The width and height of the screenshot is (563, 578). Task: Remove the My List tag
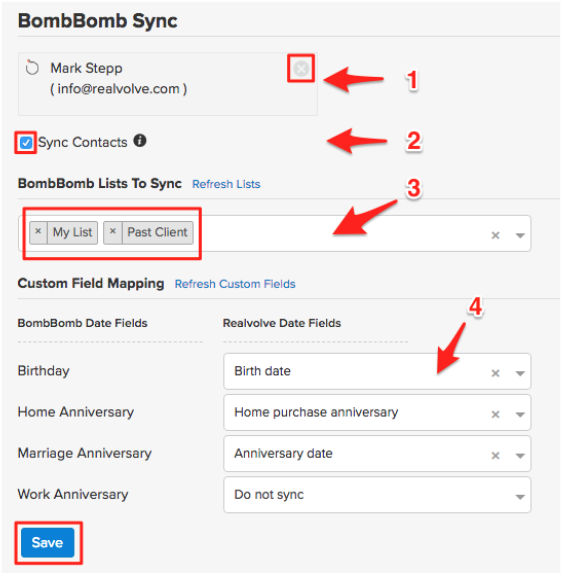tap(38, 232)
